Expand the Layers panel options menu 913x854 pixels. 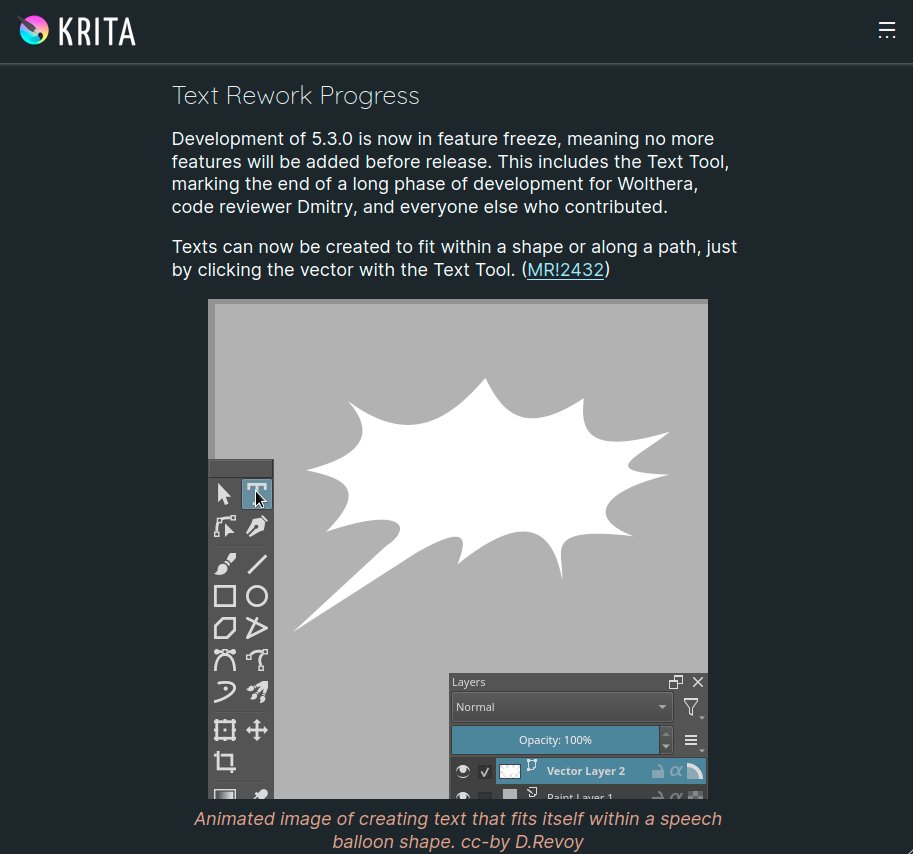click(691, 741)
